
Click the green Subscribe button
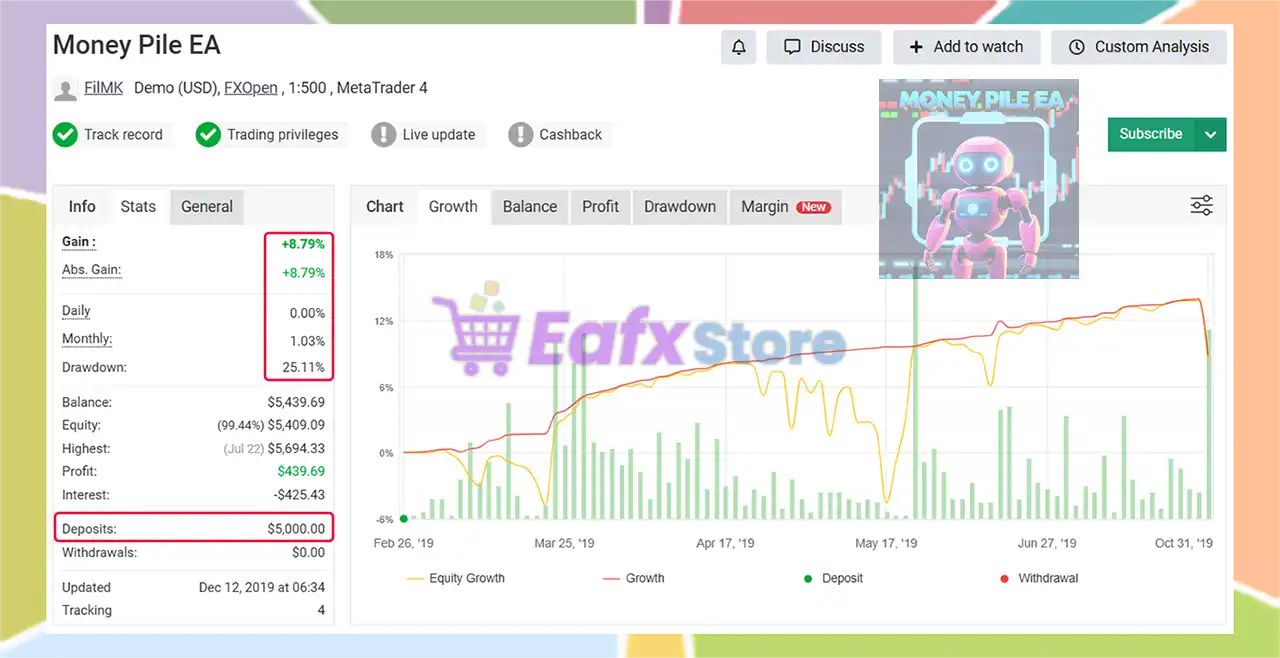click(x=1151, y=134)
